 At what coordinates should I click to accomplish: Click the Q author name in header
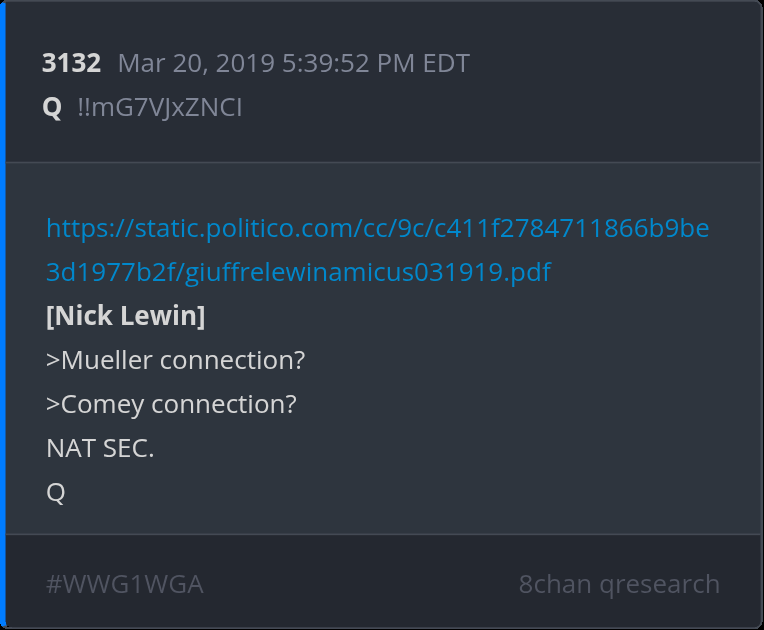[x=52, y=107]
